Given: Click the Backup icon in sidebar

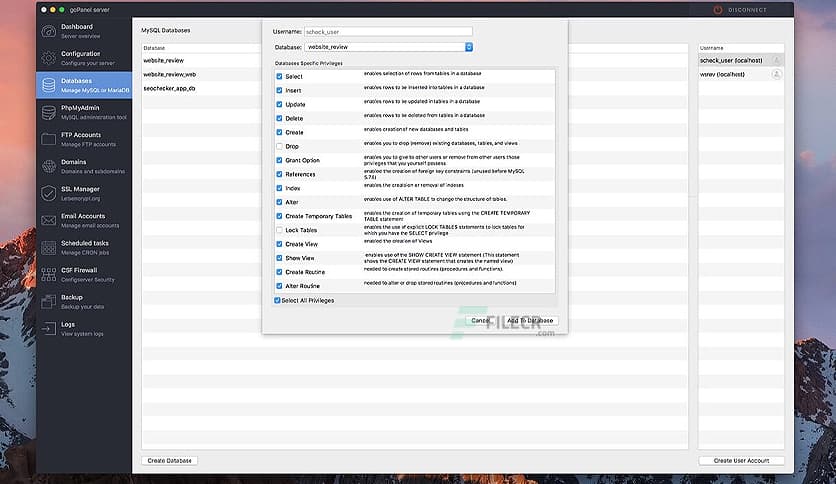Looking at the screenshot, I should 49,302.
